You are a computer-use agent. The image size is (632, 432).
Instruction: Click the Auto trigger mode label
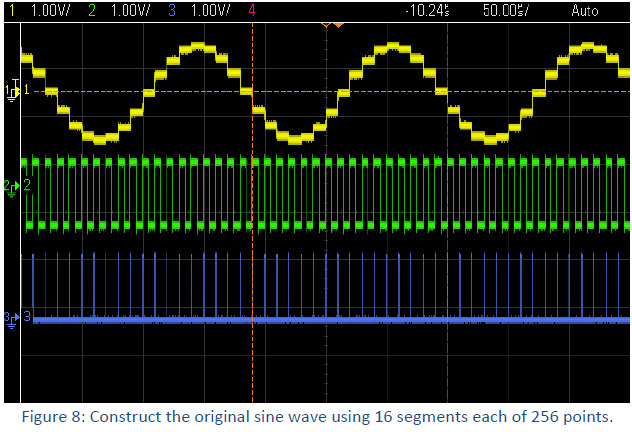pos(586,10)
